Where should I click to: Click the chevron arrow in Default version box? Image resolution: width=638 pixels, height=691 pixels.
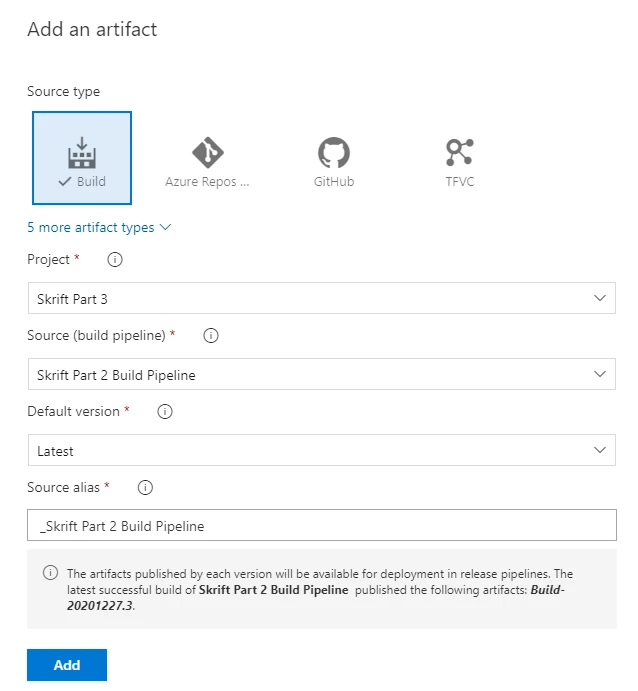pos(600,450)
